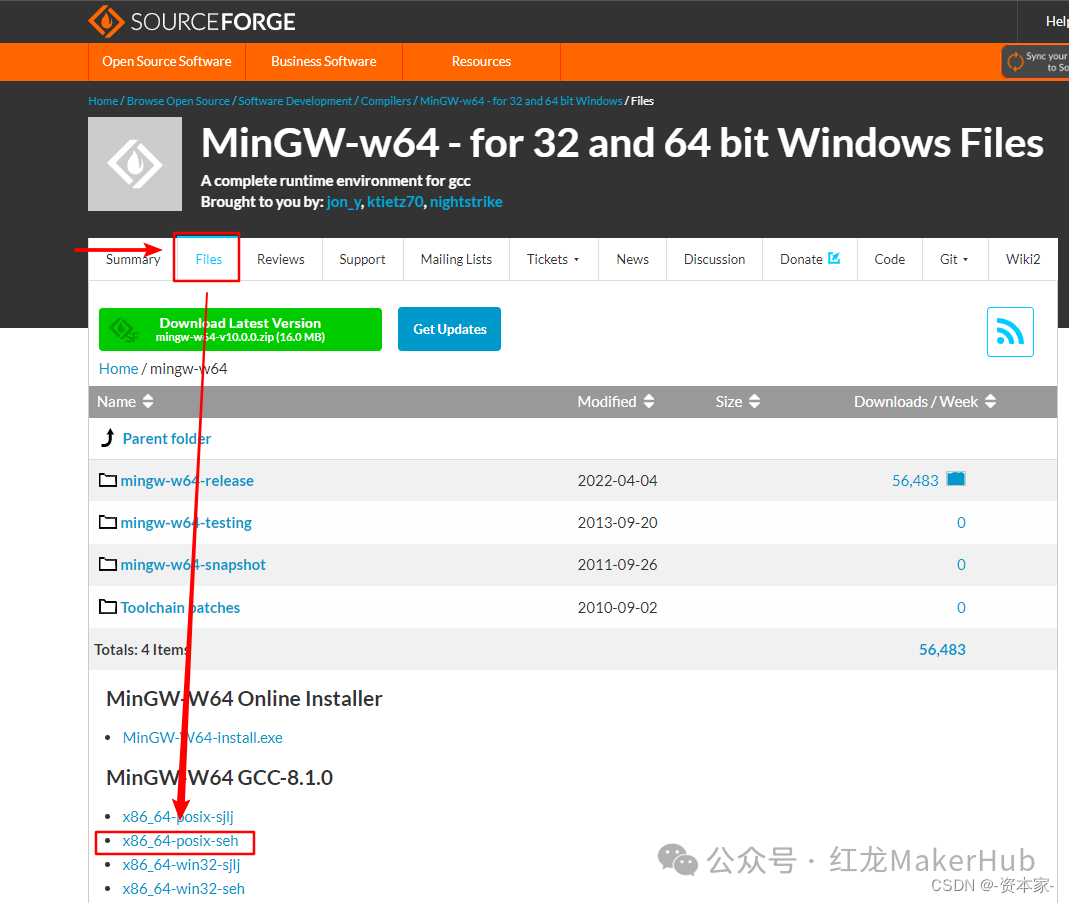Expand the Tickets dropdown tab

553,259
